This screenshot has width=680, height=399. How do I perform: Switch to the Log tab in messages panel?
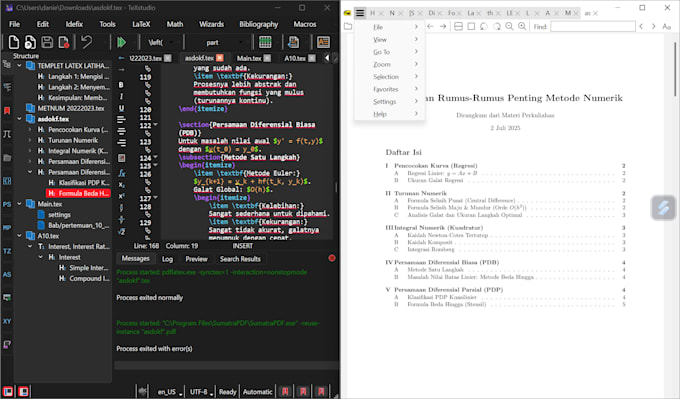[x=167, y=259]
